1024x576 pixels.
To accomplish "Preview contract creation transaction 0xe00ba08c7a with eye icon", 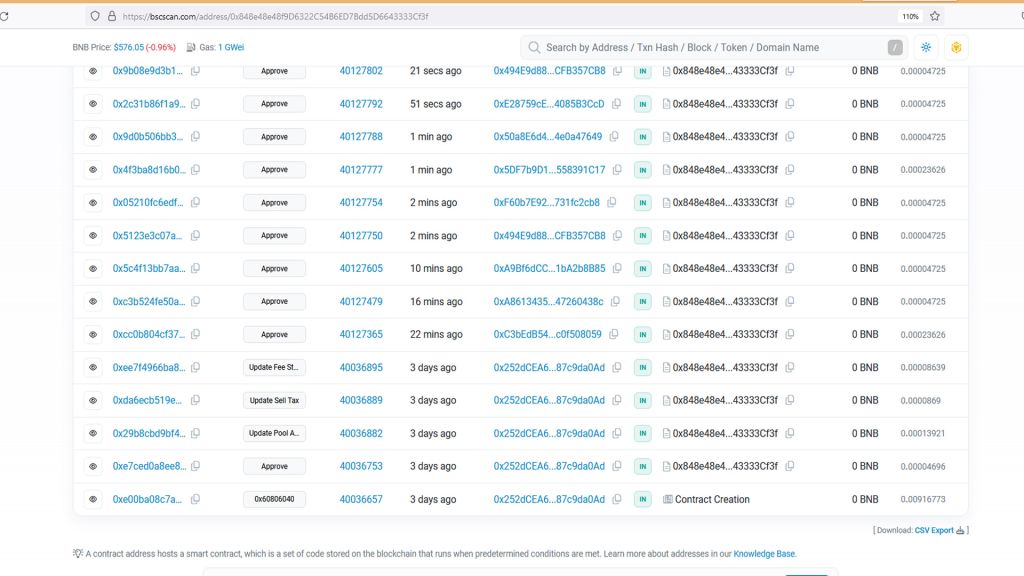I will [92, 499].
